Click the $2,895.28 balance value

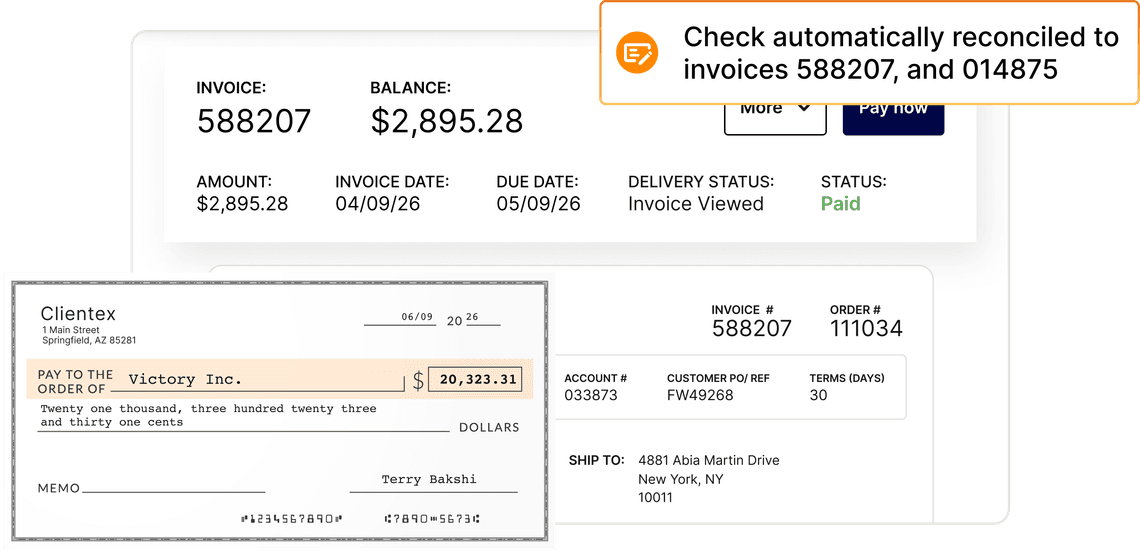[446, 121]
